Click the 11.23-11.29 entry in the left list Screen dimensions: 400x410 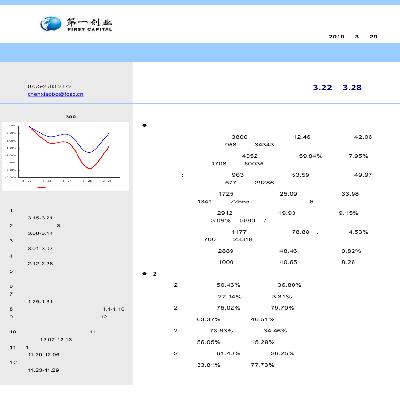tap(43, 370)
